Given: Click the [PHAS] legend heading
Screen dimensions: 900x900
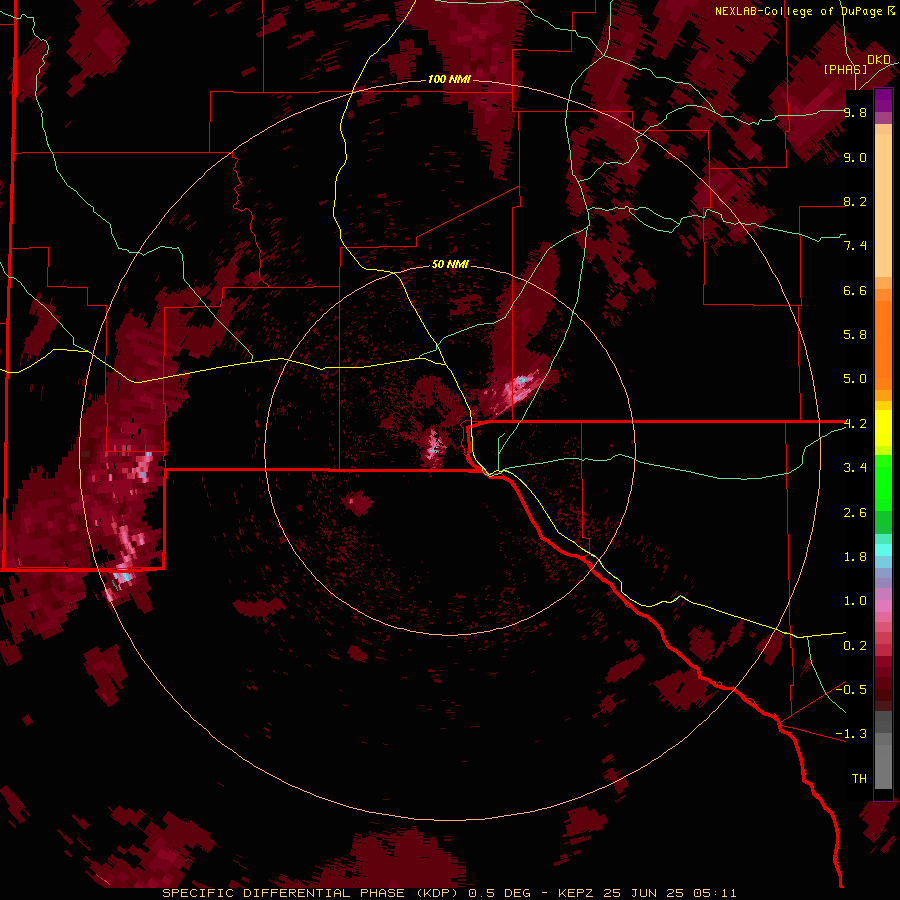Looking at the screenshot, I should tap(845, 69).
